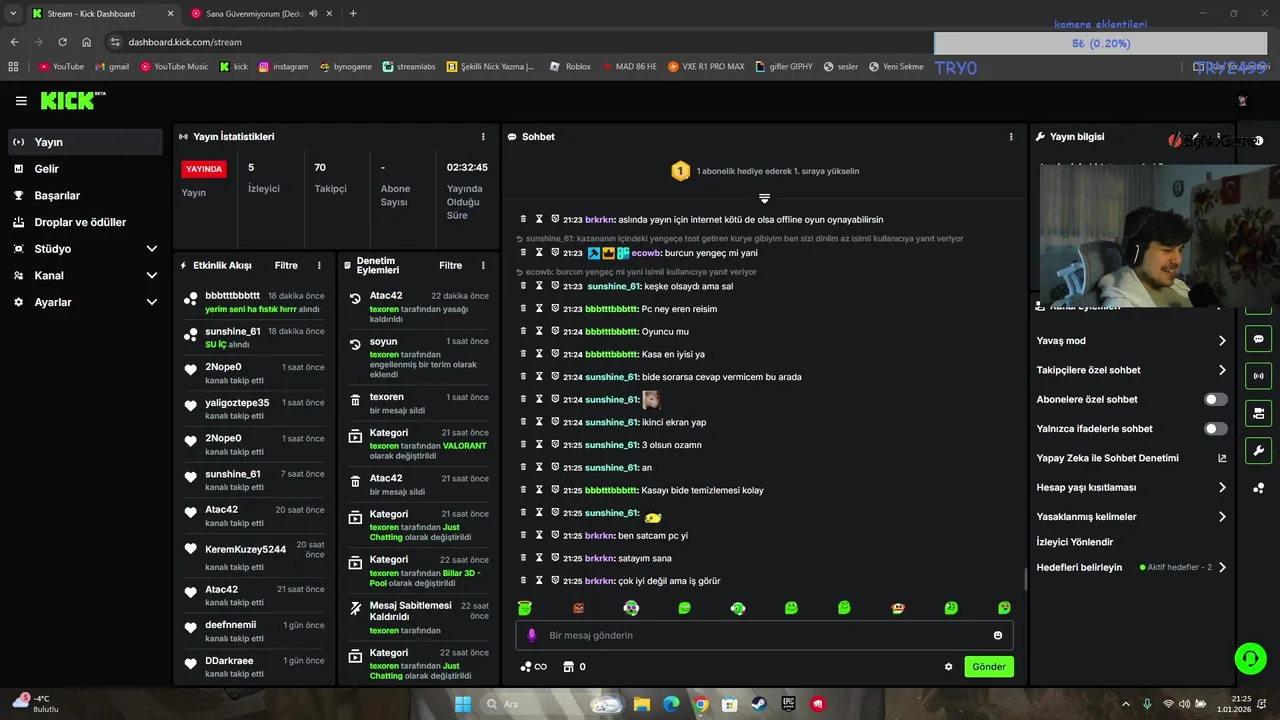Switch to the Stream - Kick Dashboard tab

[x=102, y=13]
